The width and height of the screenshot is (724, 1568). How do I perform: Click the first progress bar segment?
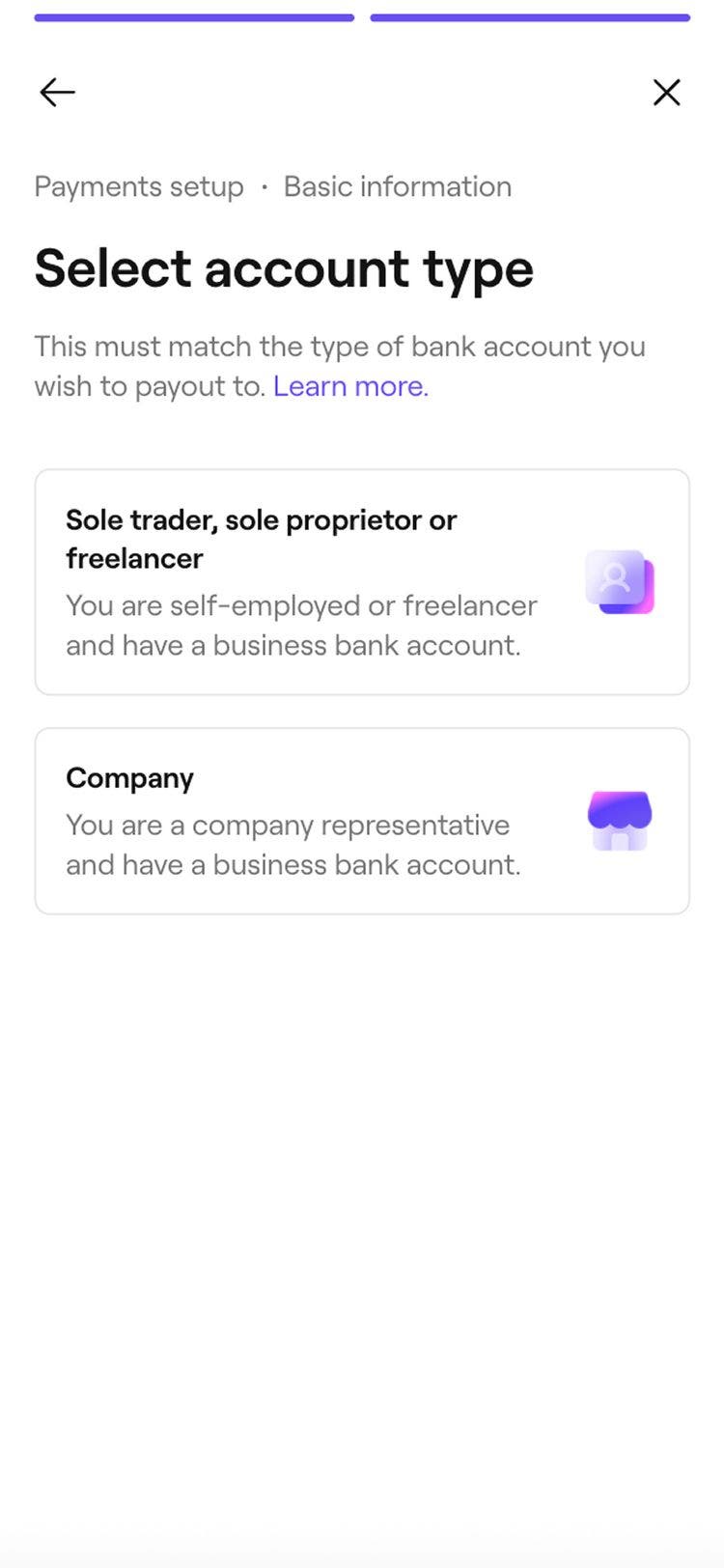[193, 16]
